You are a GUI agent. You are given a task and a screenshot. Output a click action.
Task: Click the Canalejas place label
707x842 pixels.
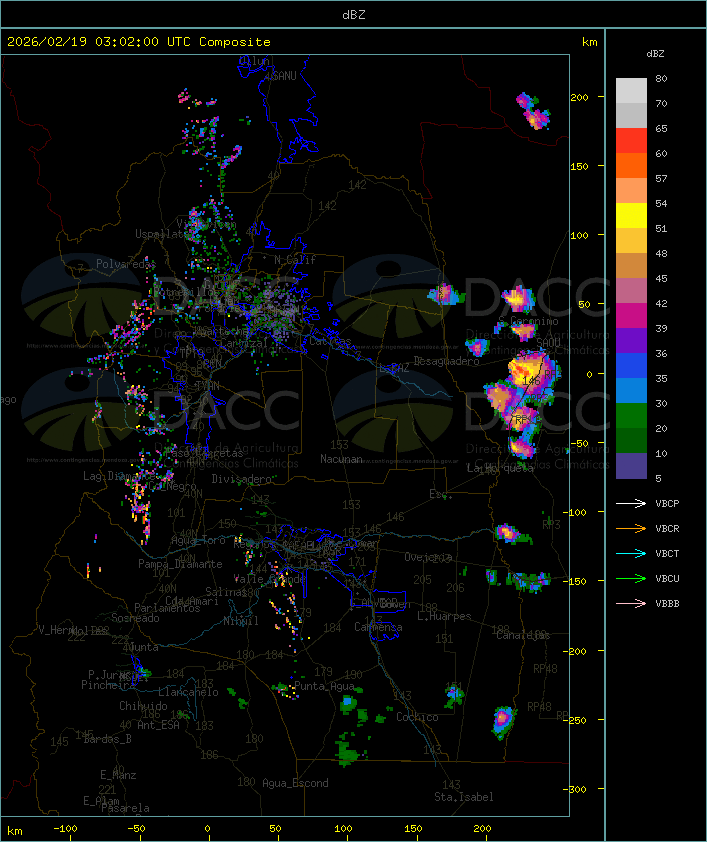[x=523, y=635]
